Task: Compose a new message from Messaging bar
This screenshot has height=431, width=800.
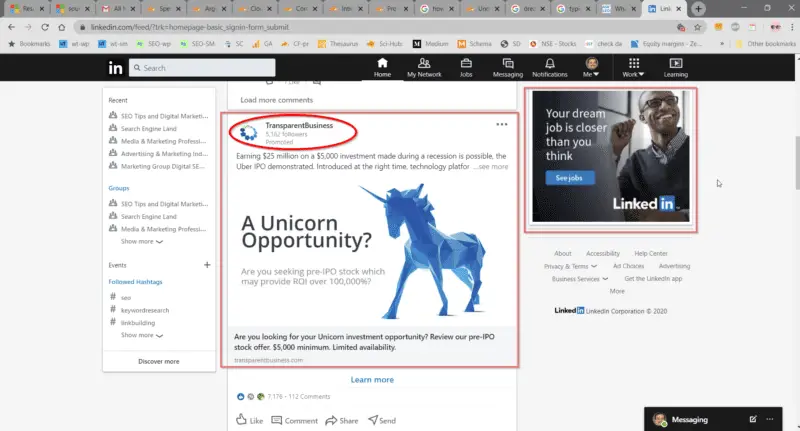Action: [x=753, y=419]
